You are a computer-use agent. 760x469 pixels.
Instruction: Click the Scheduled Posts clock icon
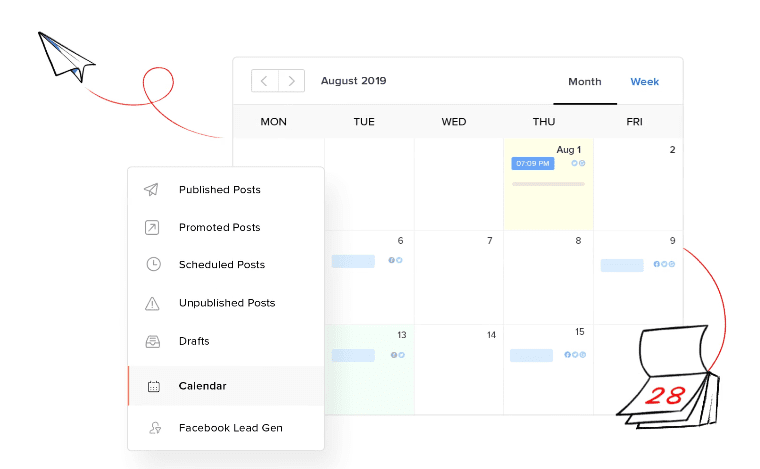pyautogui.click(x=153, y=264)
